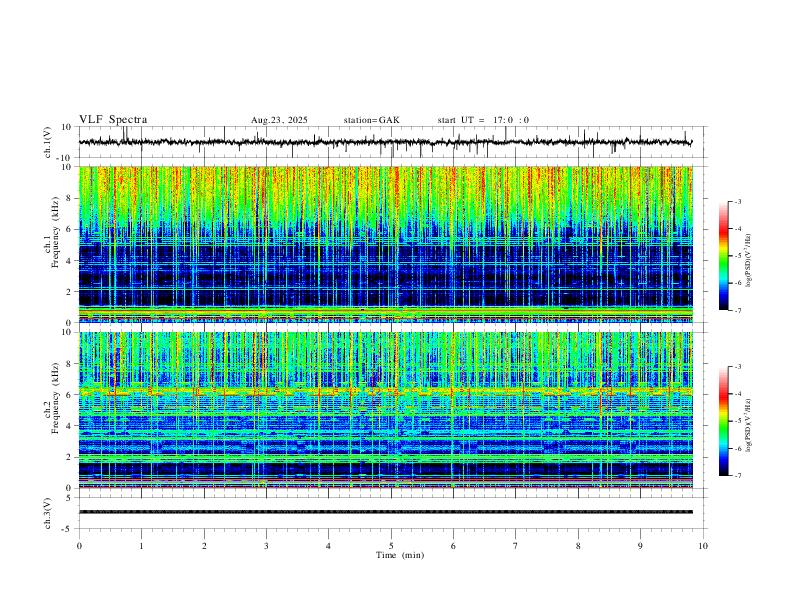Click the time axis tick labeled 3

266,546
